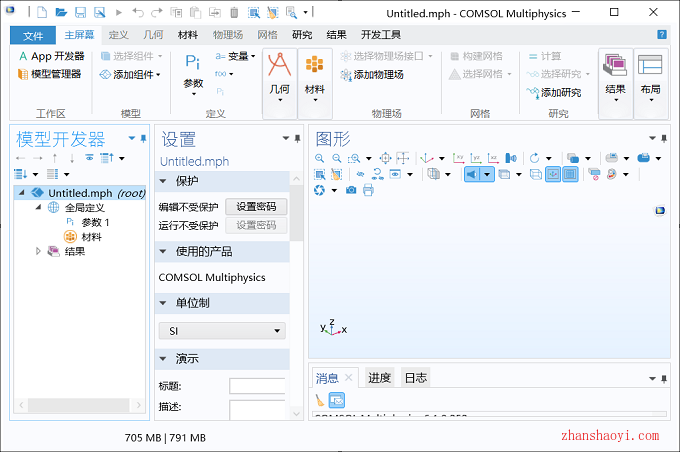Activate zoom box tool
680x452 pixels.
pyautogui.click(x=354, y=158)
